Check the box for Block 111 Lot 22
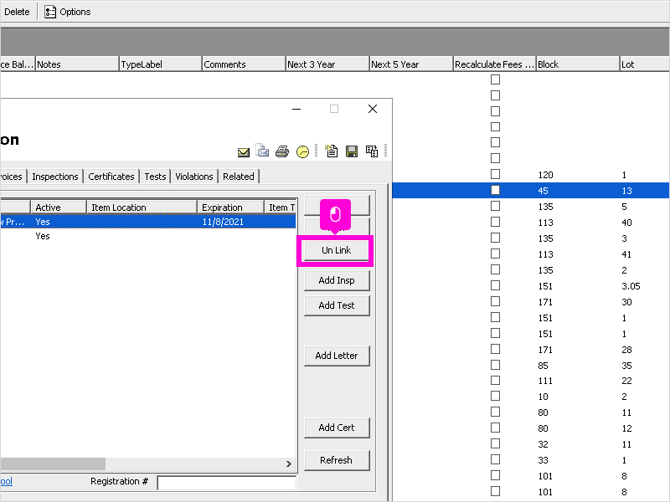This screenshot has height=502, width=670. click(x=495, y=380)
